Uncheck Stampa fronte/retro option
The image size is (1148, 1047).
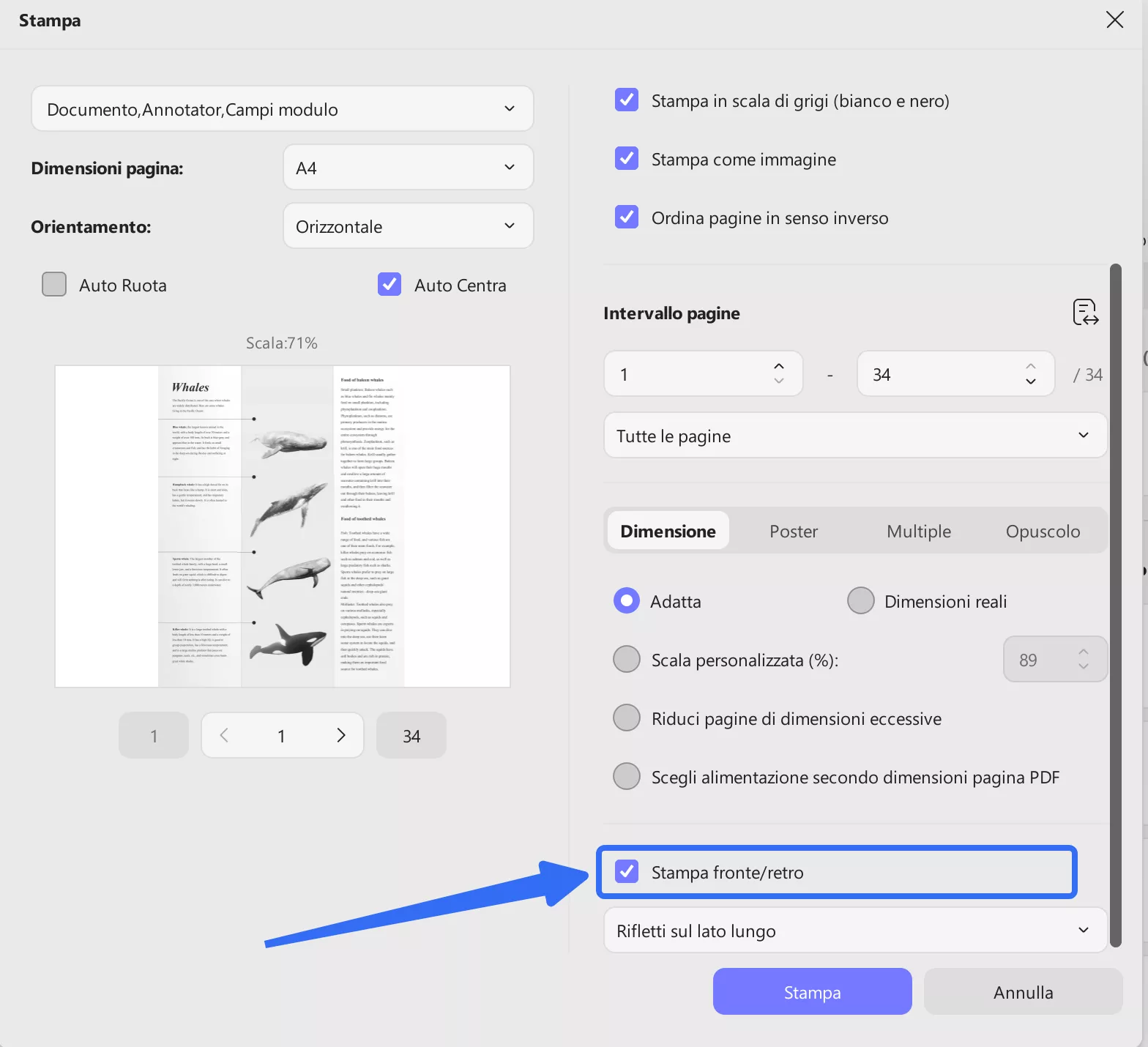627,872
